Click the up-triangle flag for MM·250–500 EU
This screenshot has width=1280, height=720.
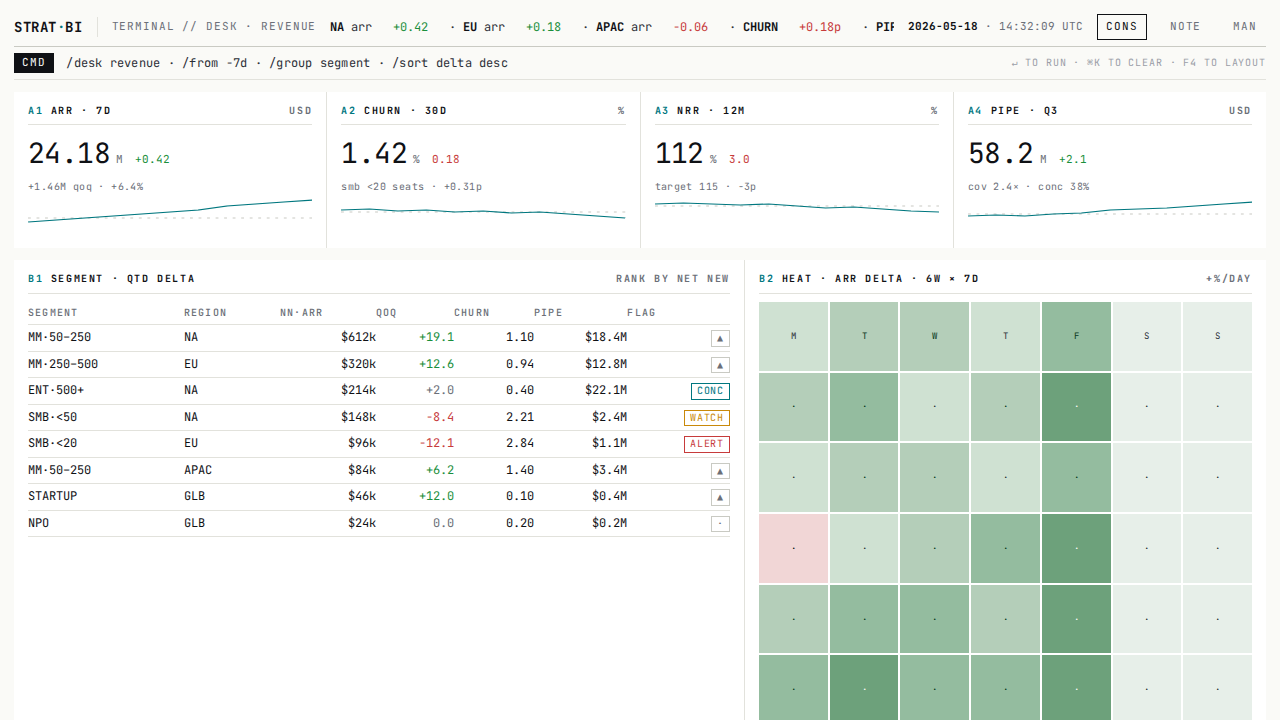[x=720, y=365]
